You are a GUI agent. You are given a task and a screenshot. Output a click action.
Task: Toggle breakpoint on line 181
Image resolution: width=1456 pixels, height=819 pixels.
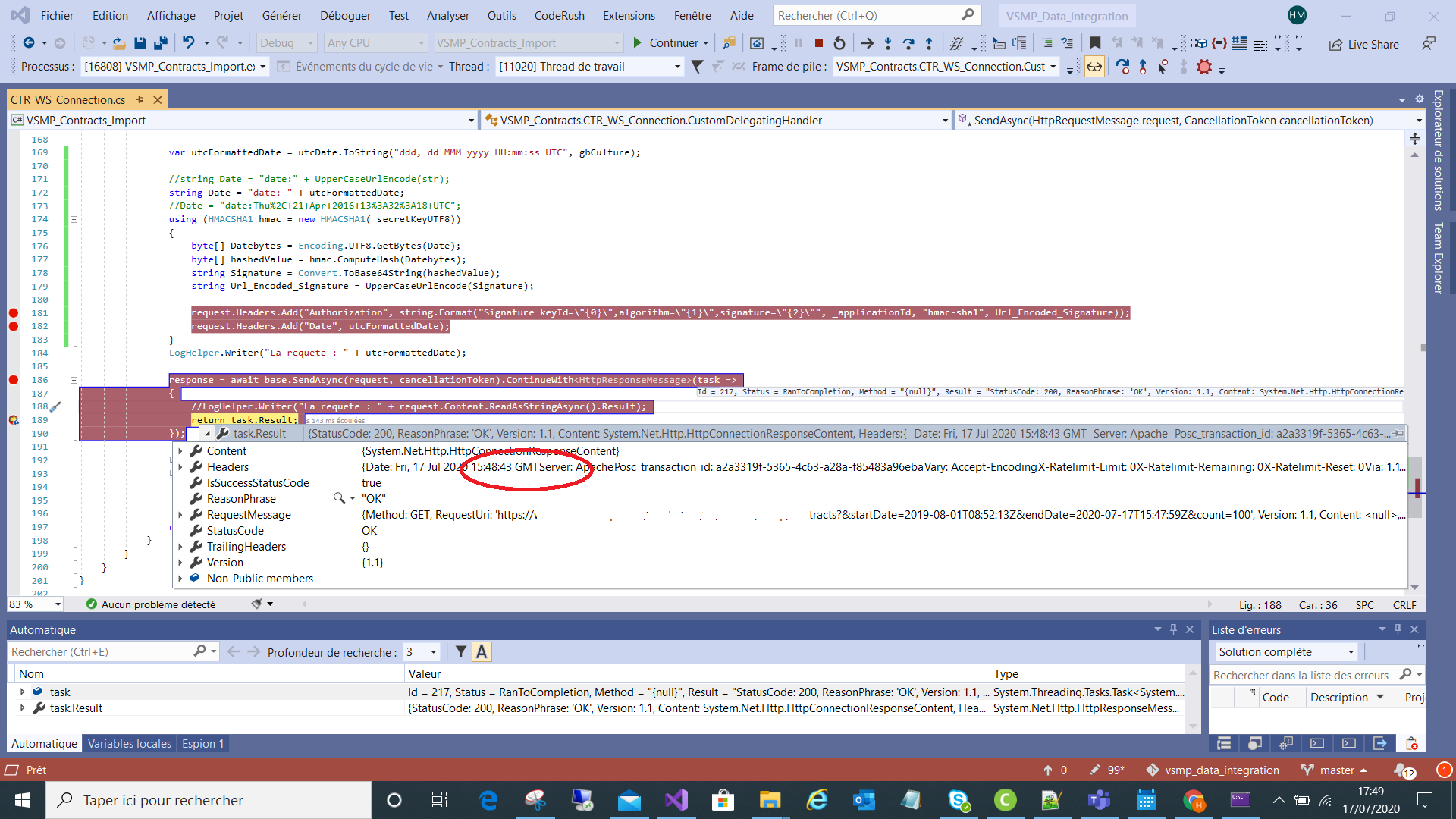pyautogui.click(x=13, y=312)
